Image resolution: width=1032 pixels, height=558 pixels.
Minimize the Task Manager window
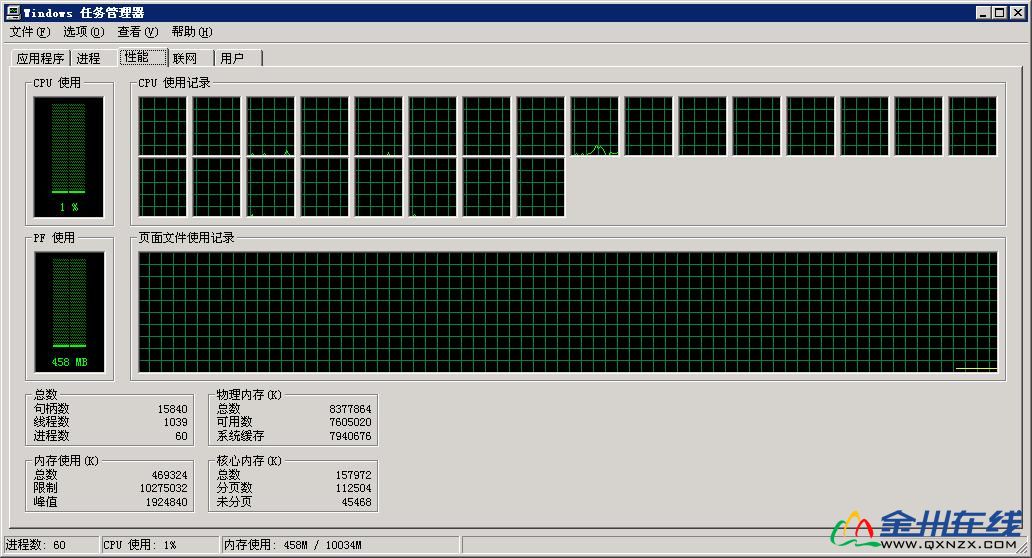pos(983,13)
